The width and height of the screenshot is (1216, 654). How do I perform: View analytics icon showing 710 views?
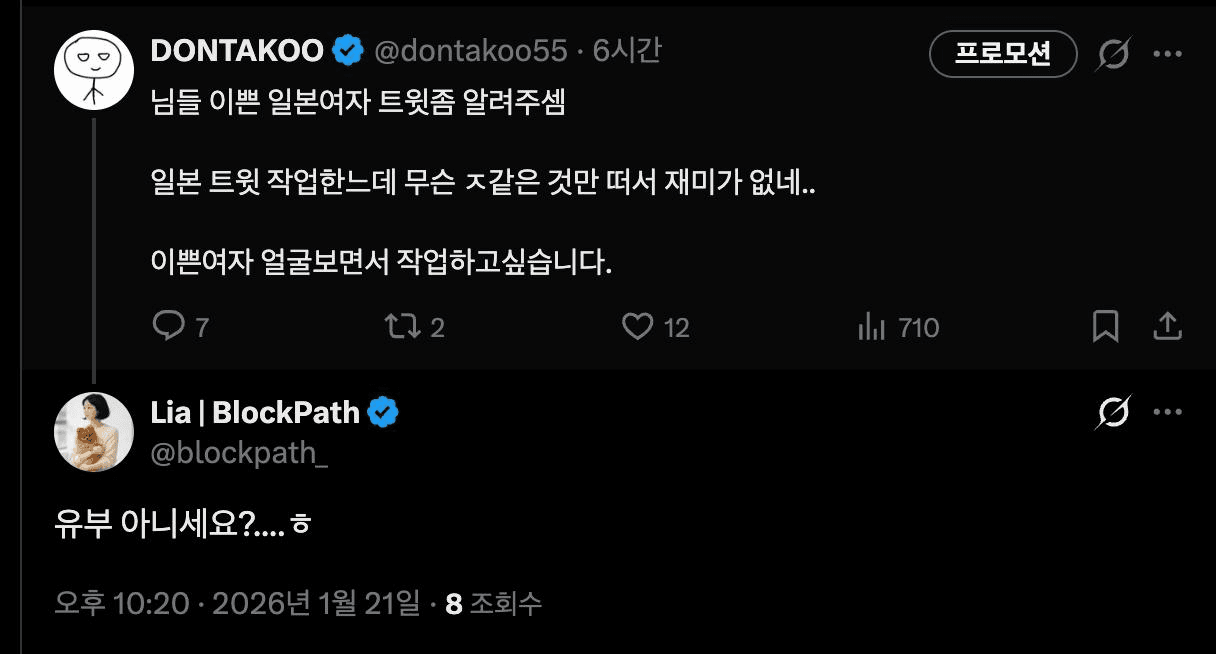873,326
